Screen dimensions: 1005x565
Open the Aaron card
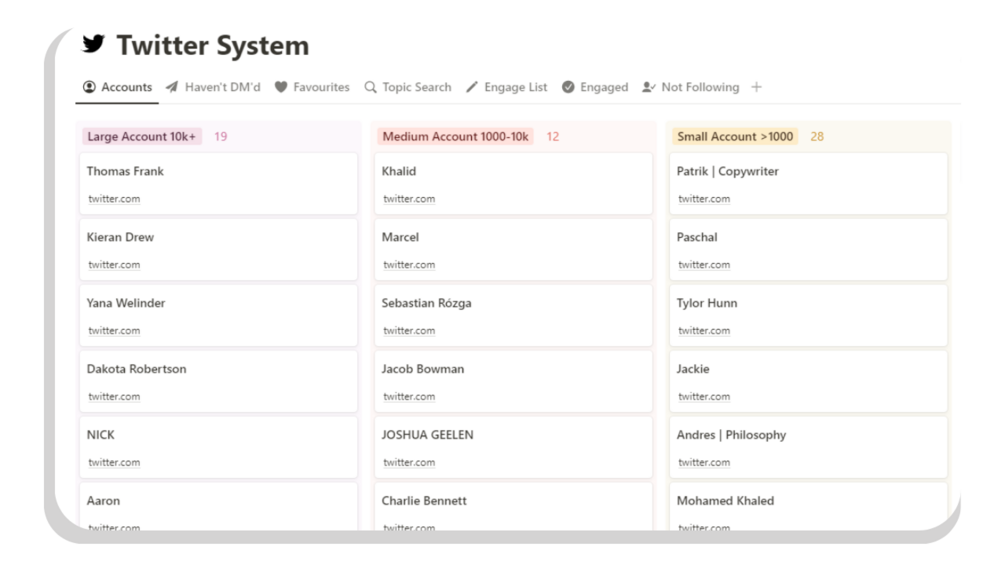tap(219, 507)
